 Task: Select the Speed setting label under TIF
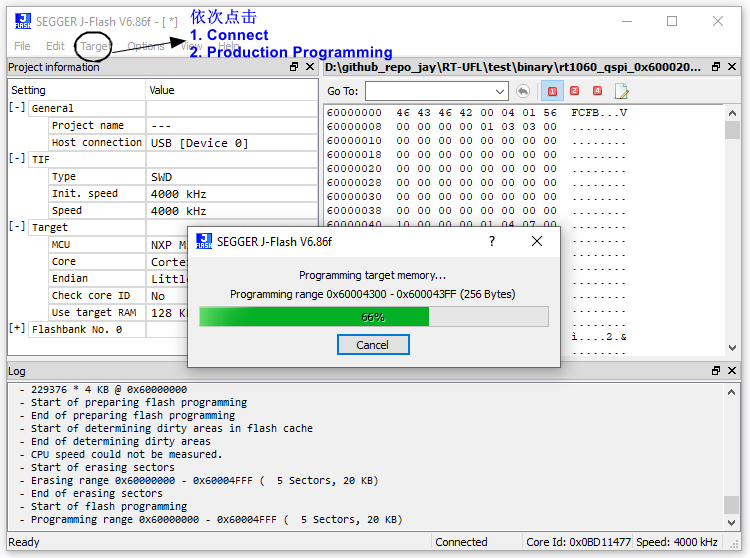coord(66,210)
